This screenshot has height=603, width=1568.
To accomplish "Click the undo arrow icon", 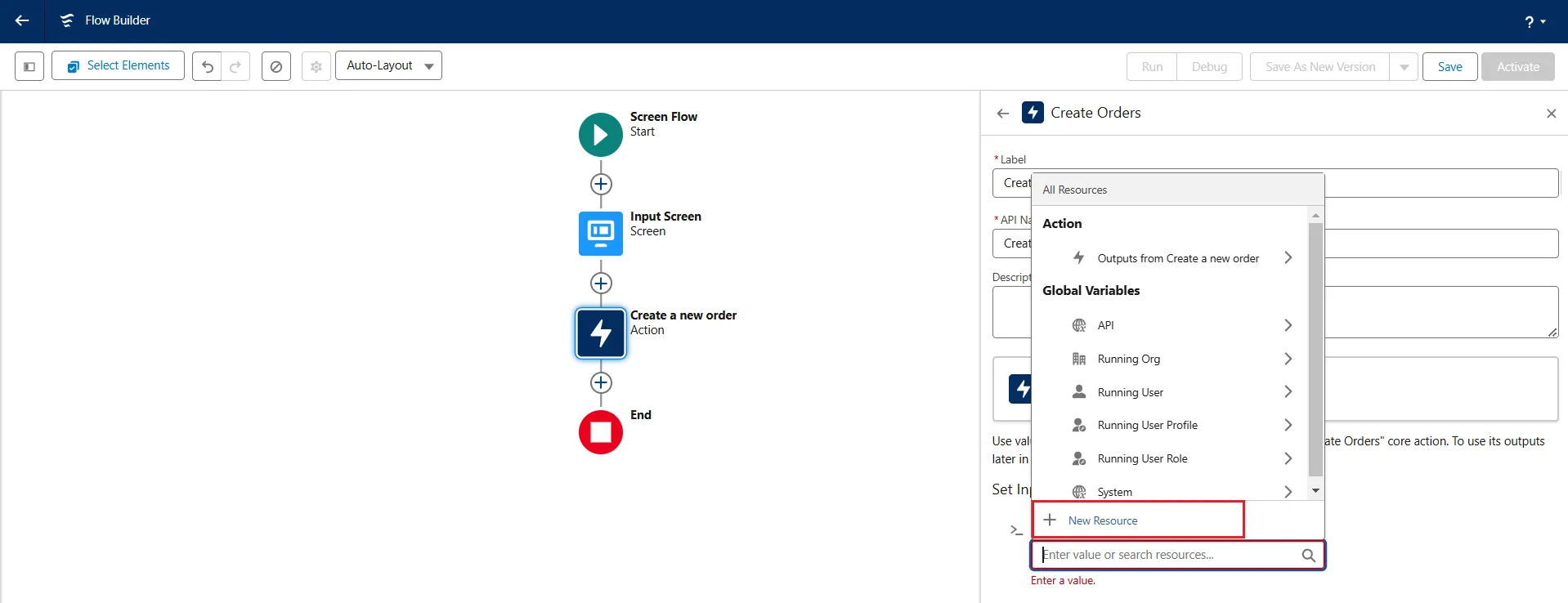I will (x=208, y=66).
